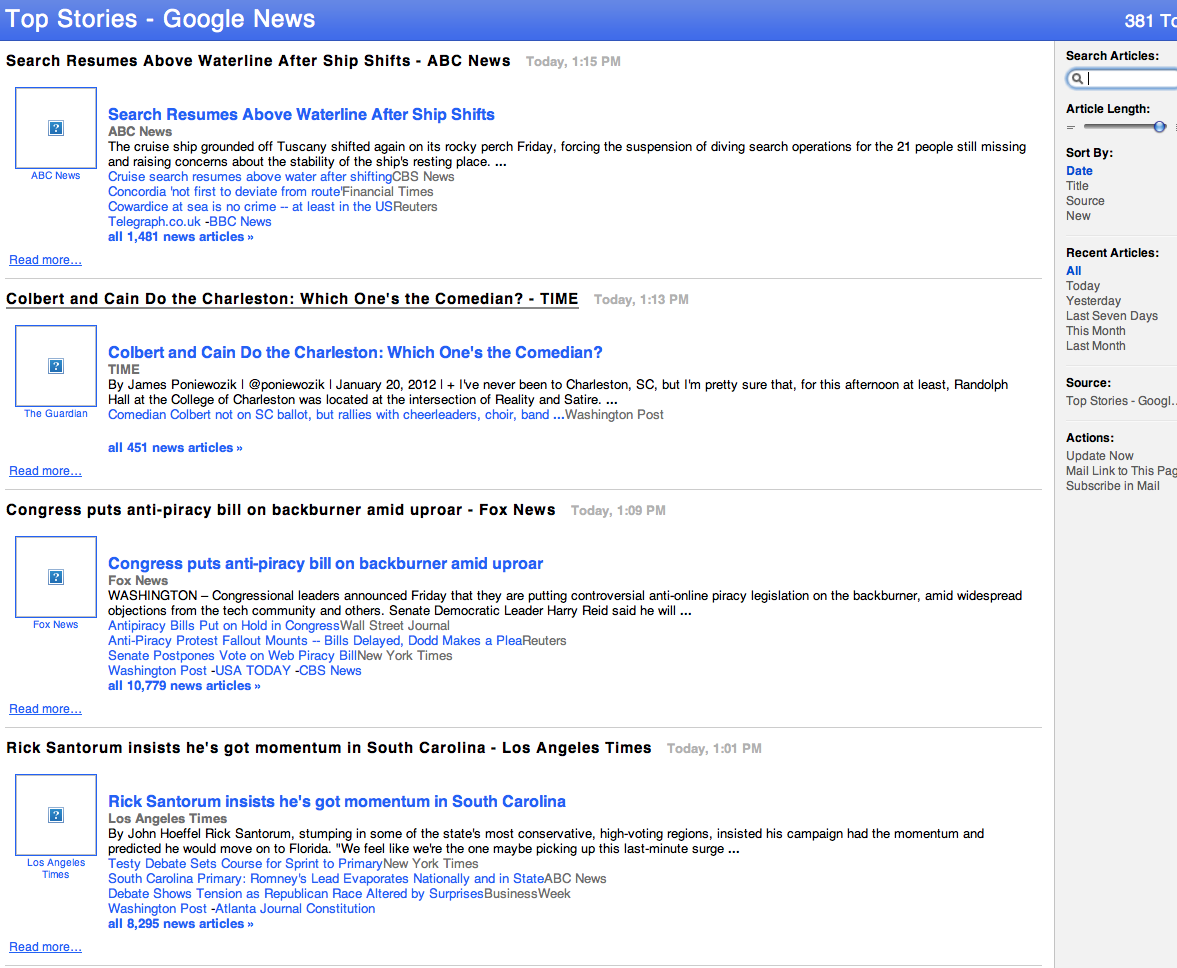The width and height of the screenshot is (1177, 968).
Task: Click Subscribe in Mail action
Action: coord(1112,486)
